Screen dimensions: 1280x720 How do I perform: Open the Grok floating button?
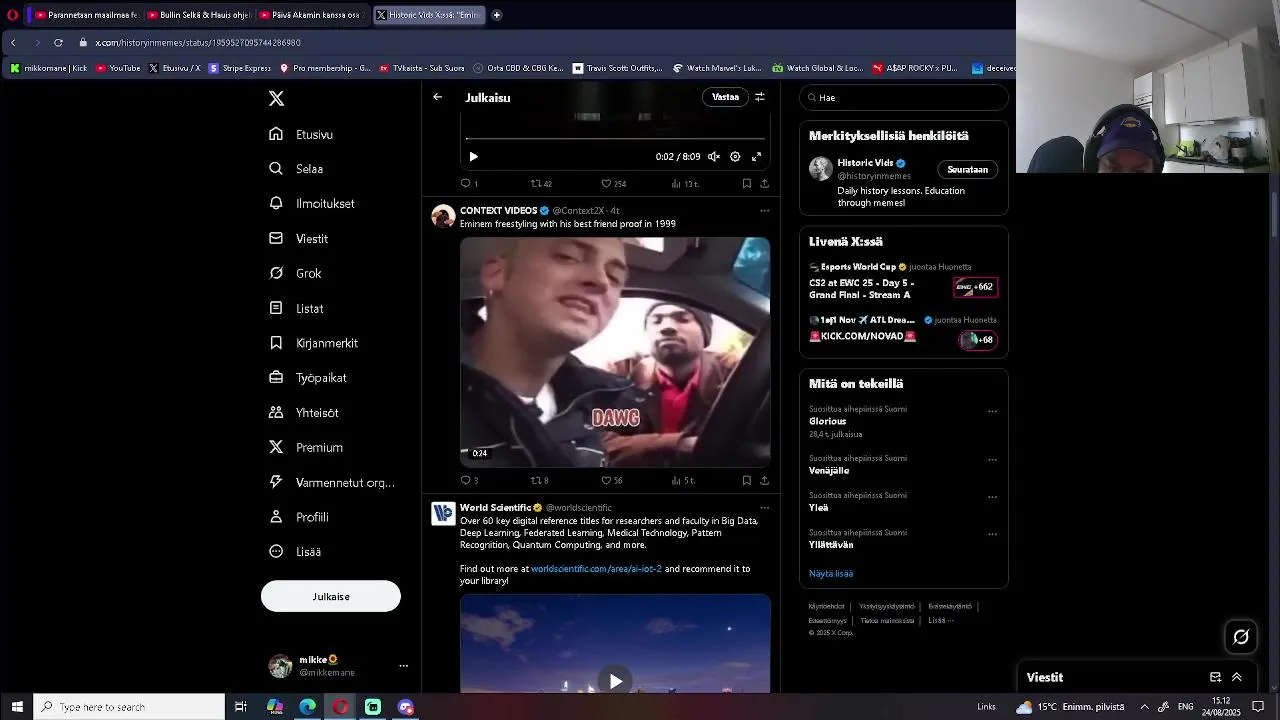(1241, 637)
